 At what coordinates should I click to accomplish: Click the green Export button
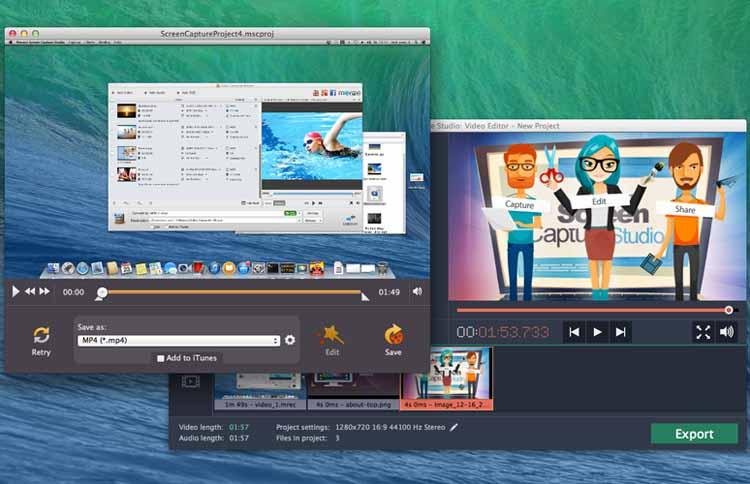(694, 434)
